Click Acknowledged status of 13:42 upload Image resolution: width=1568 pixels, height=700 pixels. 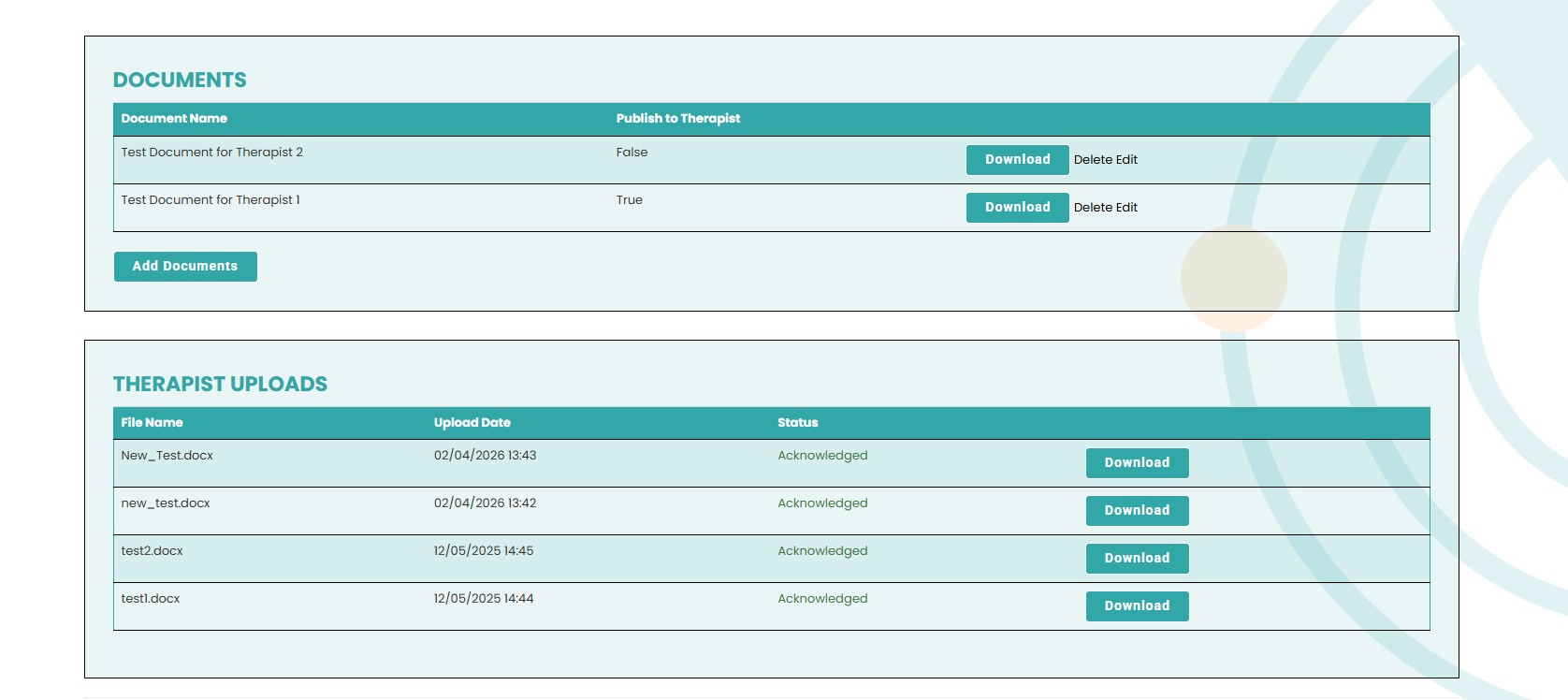click(x=822, y=503)
